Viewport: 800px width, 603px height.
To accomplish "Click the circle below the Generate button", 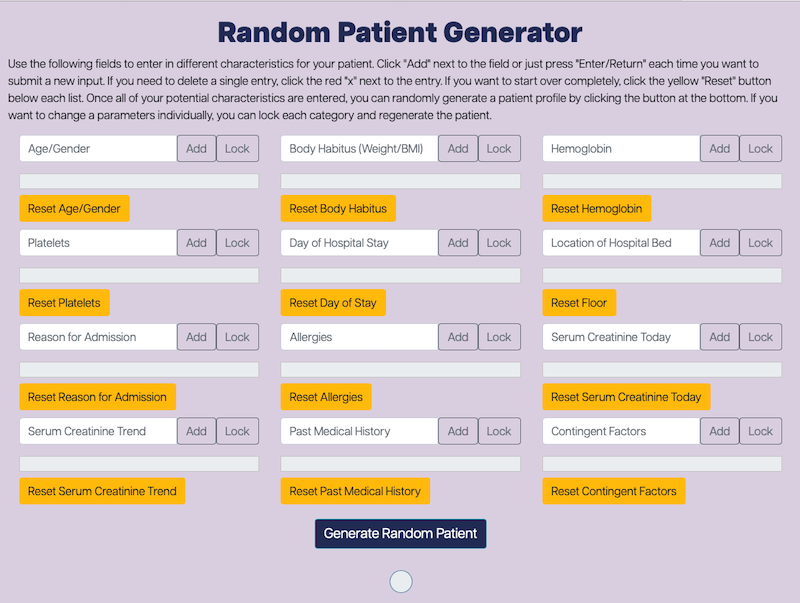I will [x=401, y=582].
